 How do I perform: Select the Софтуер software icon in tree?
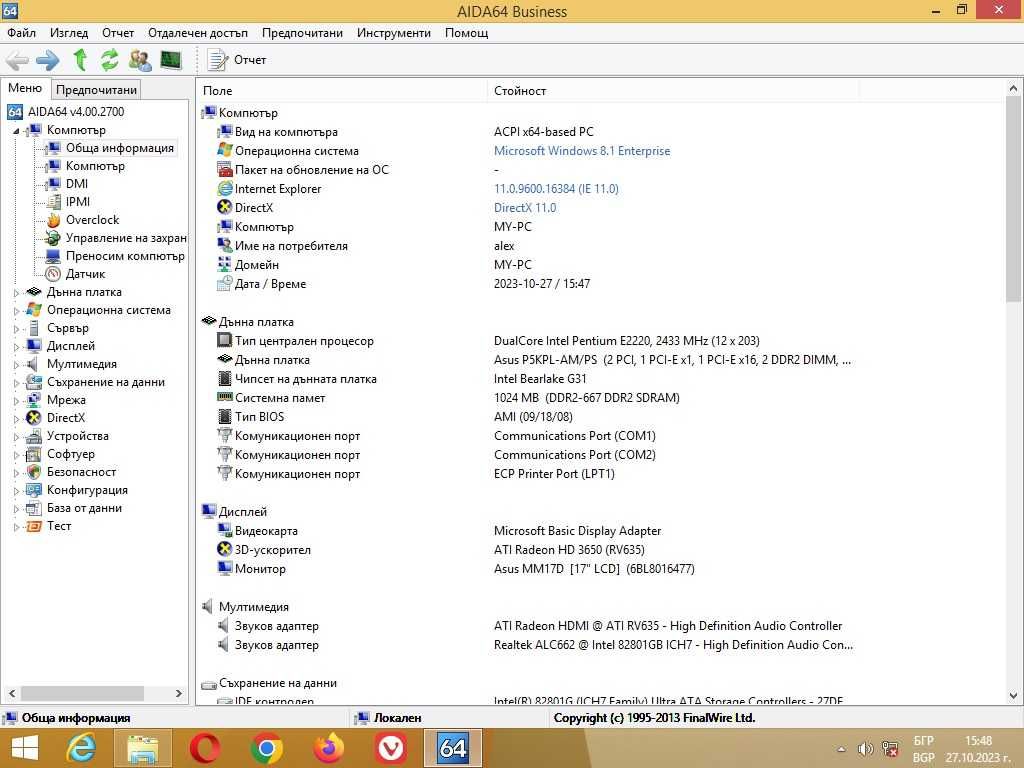click(x=34, y=454)
